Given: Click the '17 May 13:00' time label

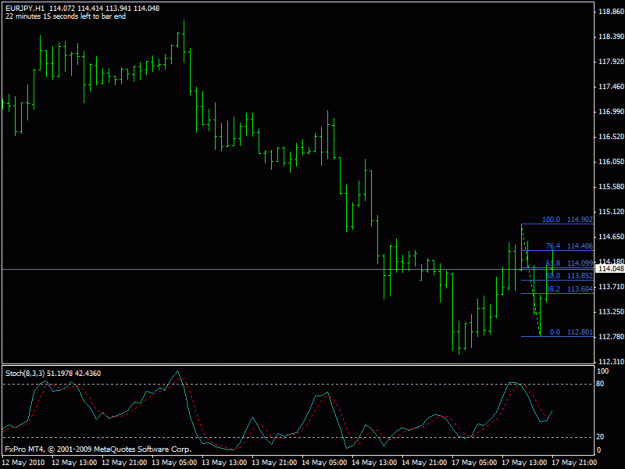Looking at the screenshot, I should pos(524,463).
